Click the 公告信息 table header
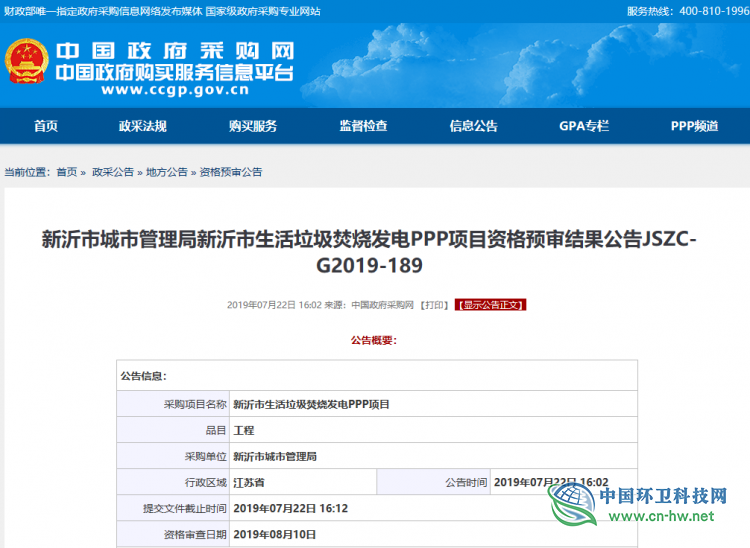The height and width of the screenshot is (548, 750). 143,376
